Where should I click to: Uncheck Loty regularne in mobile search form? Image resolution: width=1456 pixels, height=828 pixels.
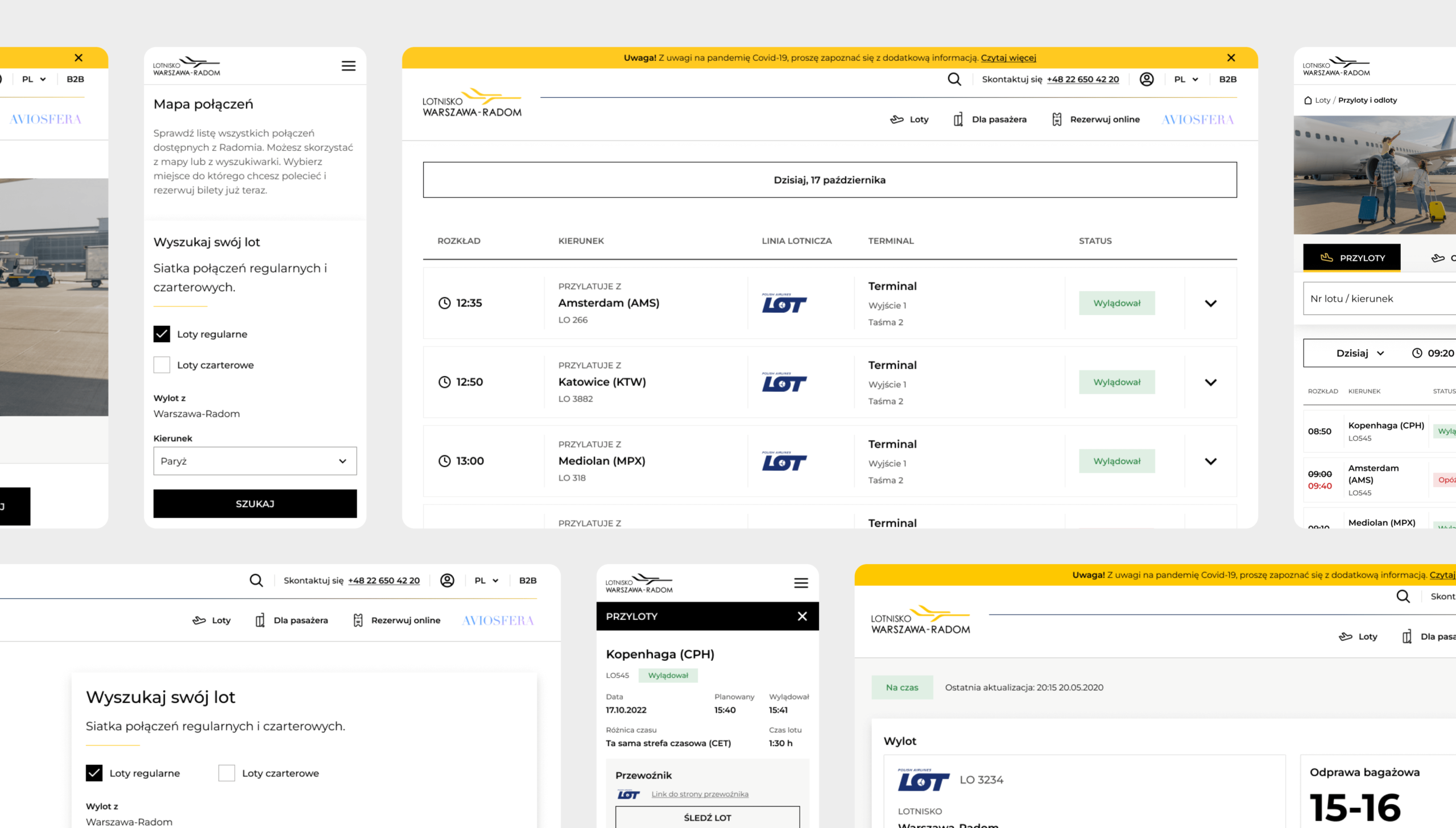[162, 334]
